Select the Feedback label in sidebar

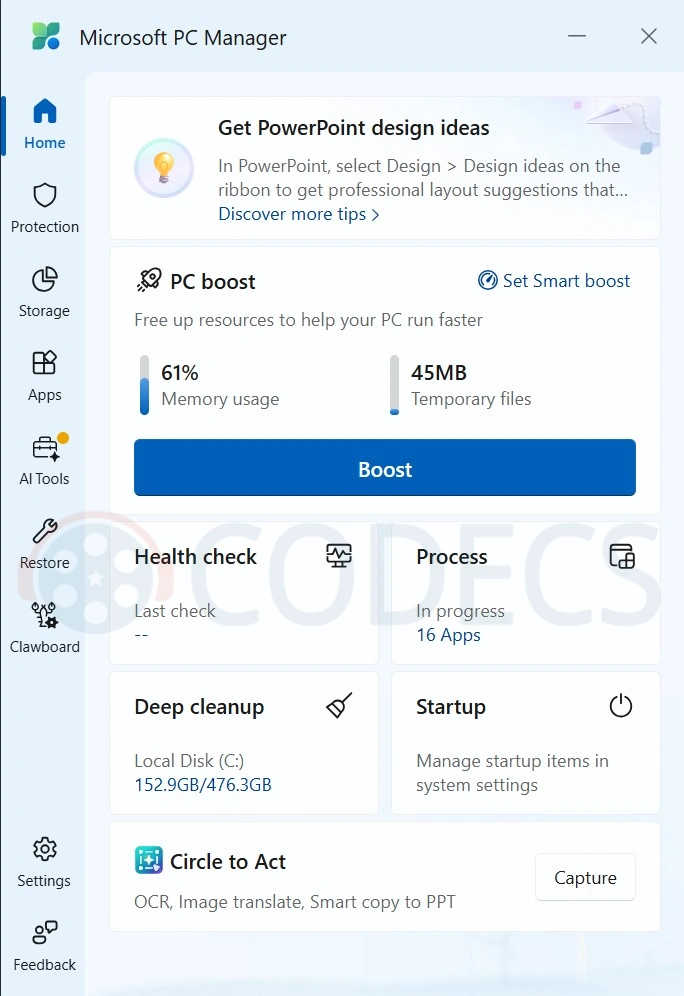click(44, 964)
